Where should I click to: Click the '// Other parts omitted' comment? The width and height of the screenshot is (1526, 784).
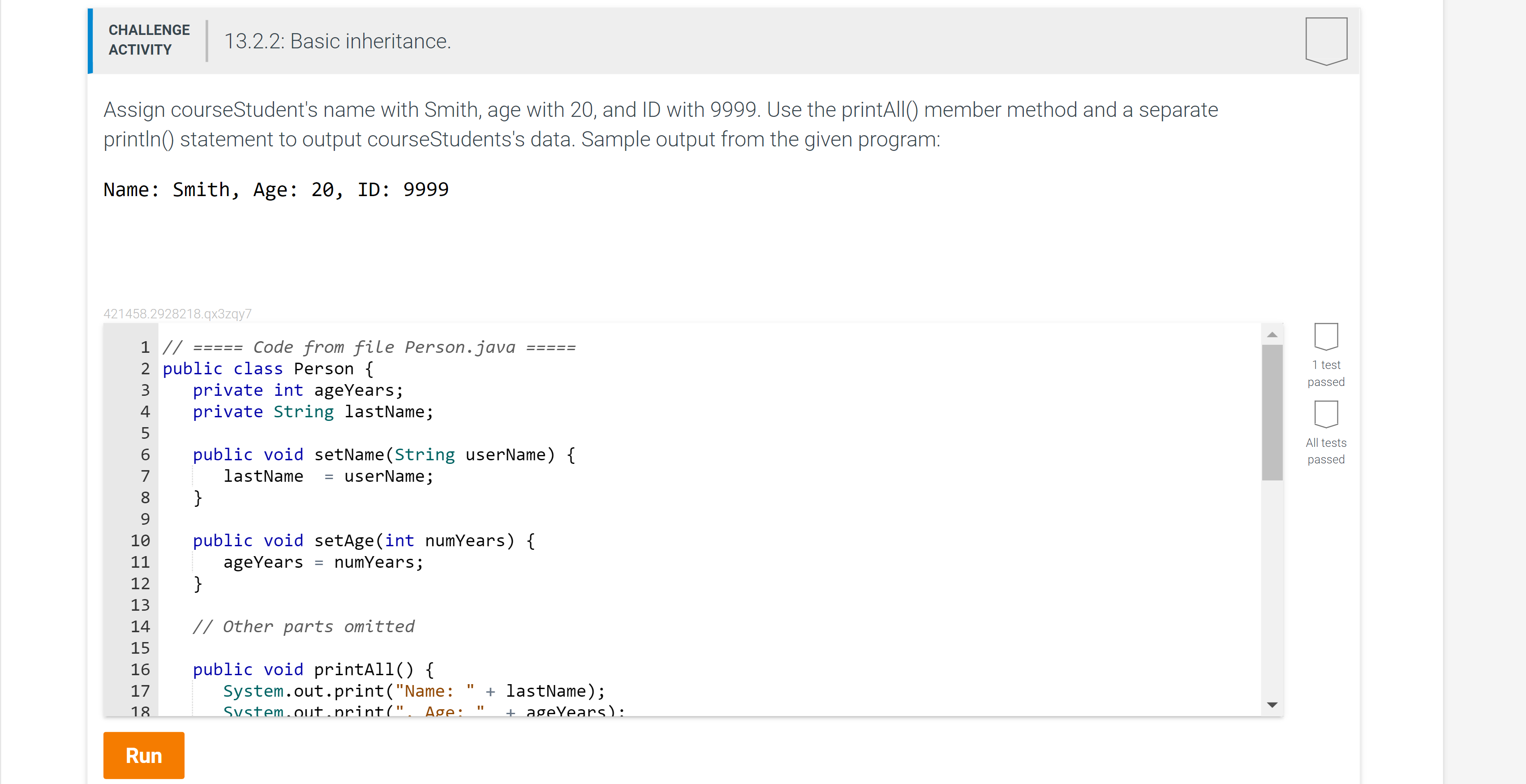(x=303, y=626)
